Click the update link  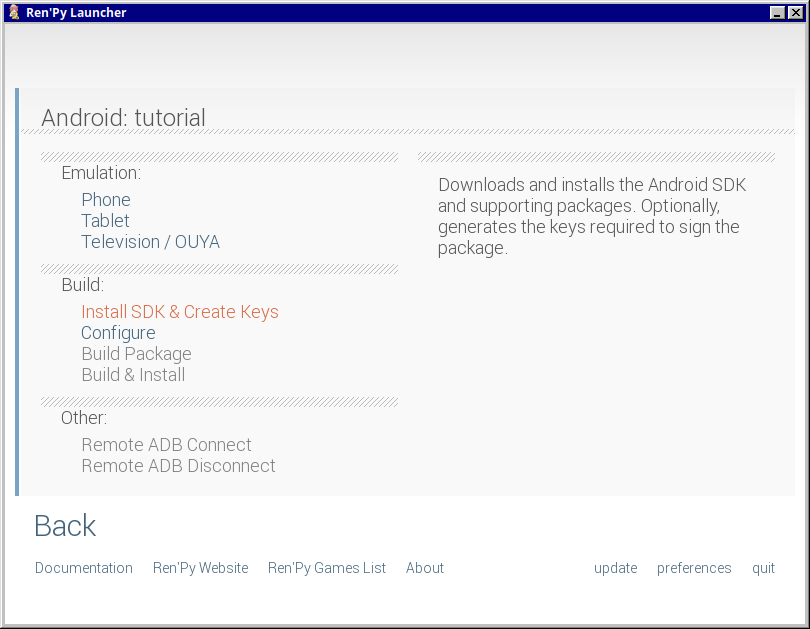click(615, 568)
